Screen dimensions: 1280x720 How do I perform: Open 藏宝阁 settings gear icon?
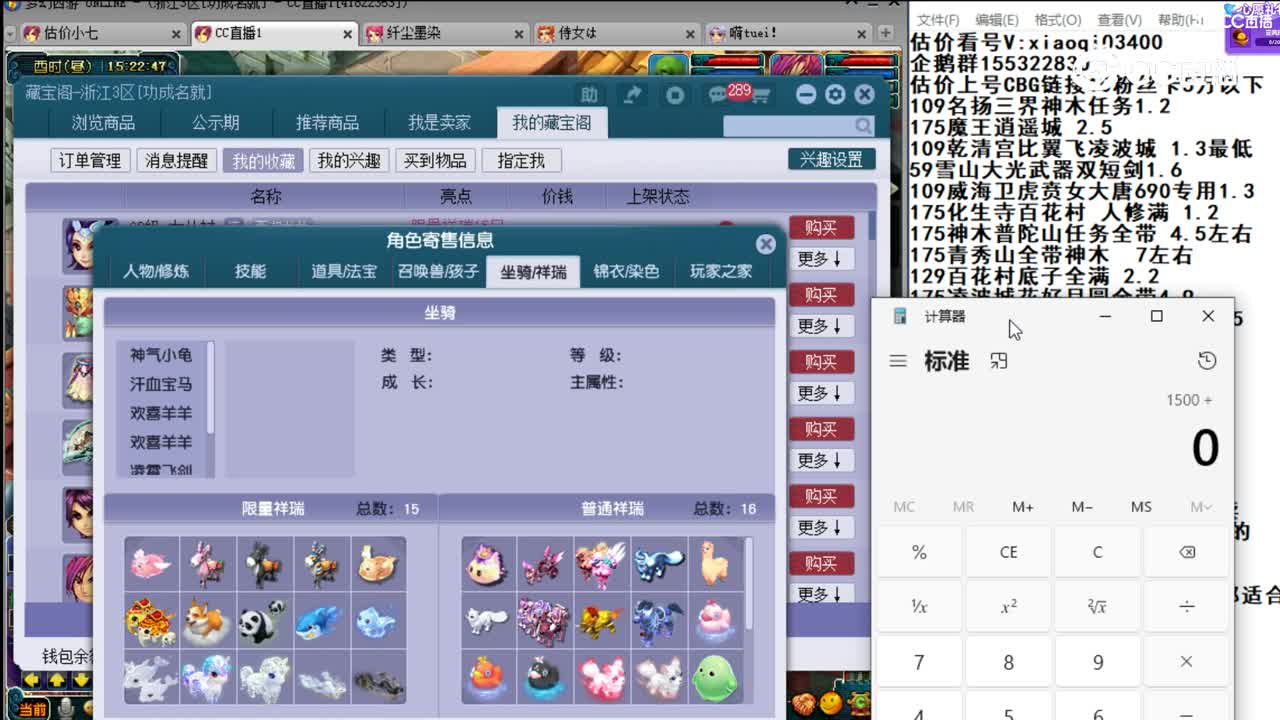(835, 95)
